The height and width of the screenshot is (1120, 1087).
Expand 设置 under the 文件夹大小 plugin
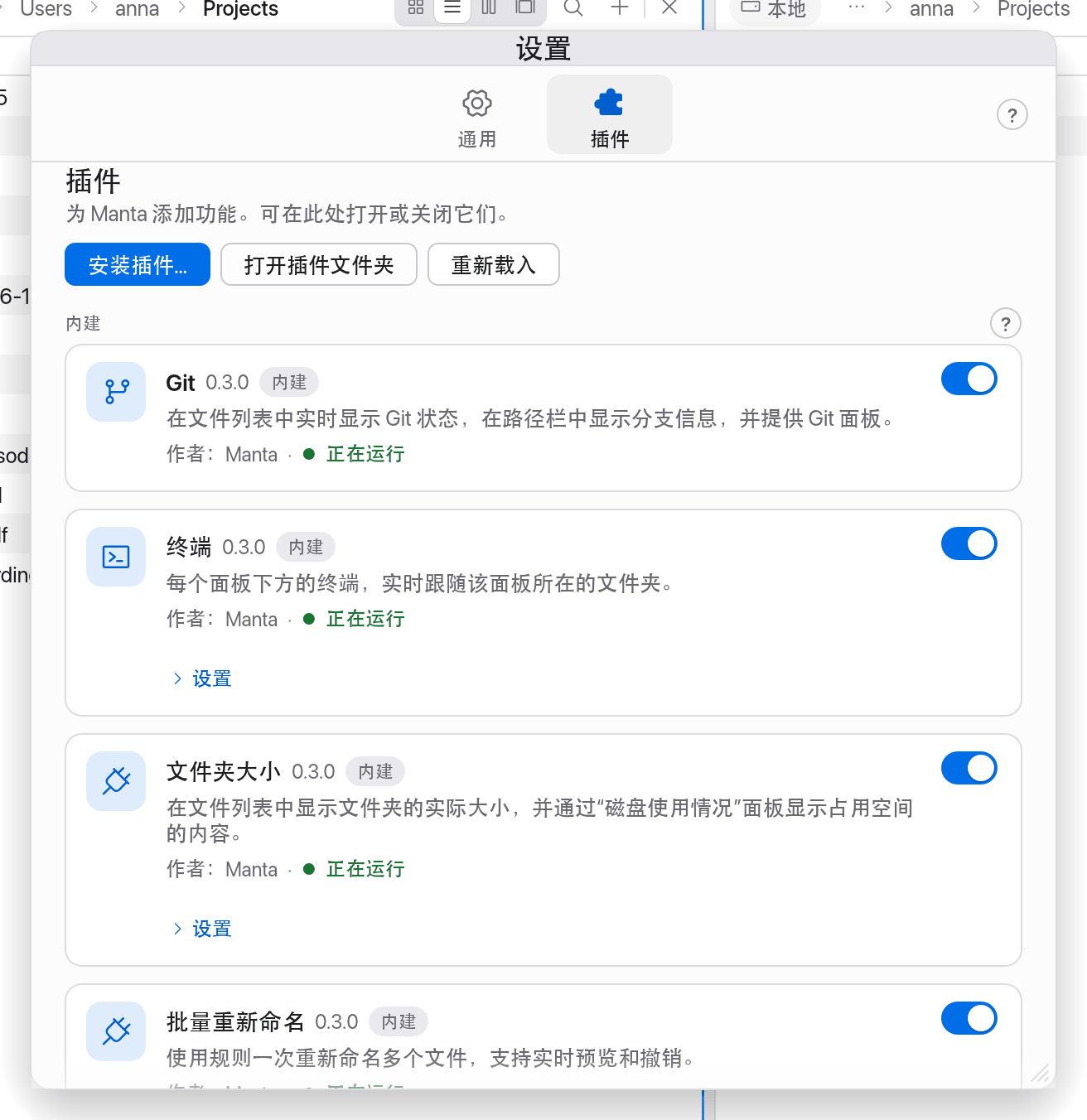[x=202, y=929]
